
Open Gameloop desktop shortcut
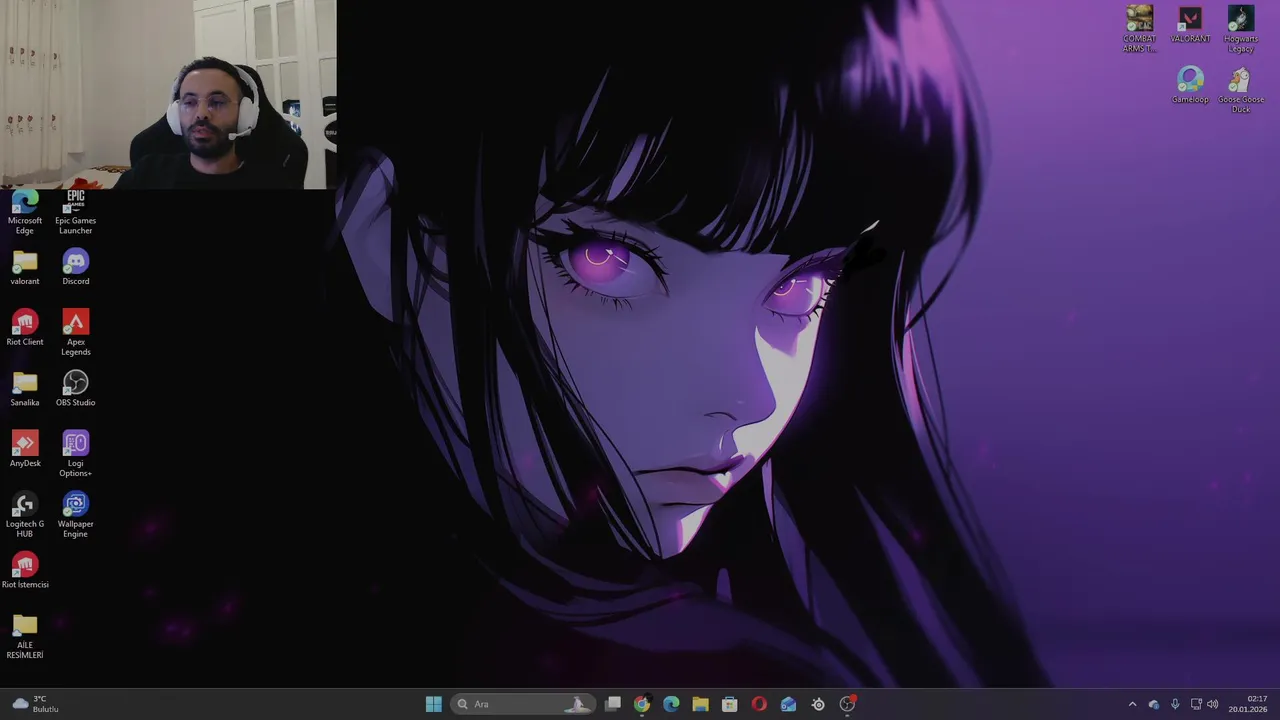1190,86
